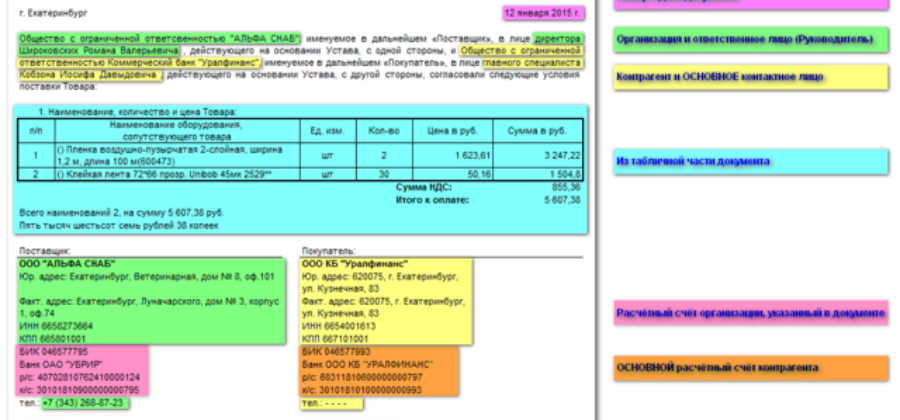Click the date '12 января 2015 г.'
Viewport: 900px width, 420px height.
pos(543,13)
